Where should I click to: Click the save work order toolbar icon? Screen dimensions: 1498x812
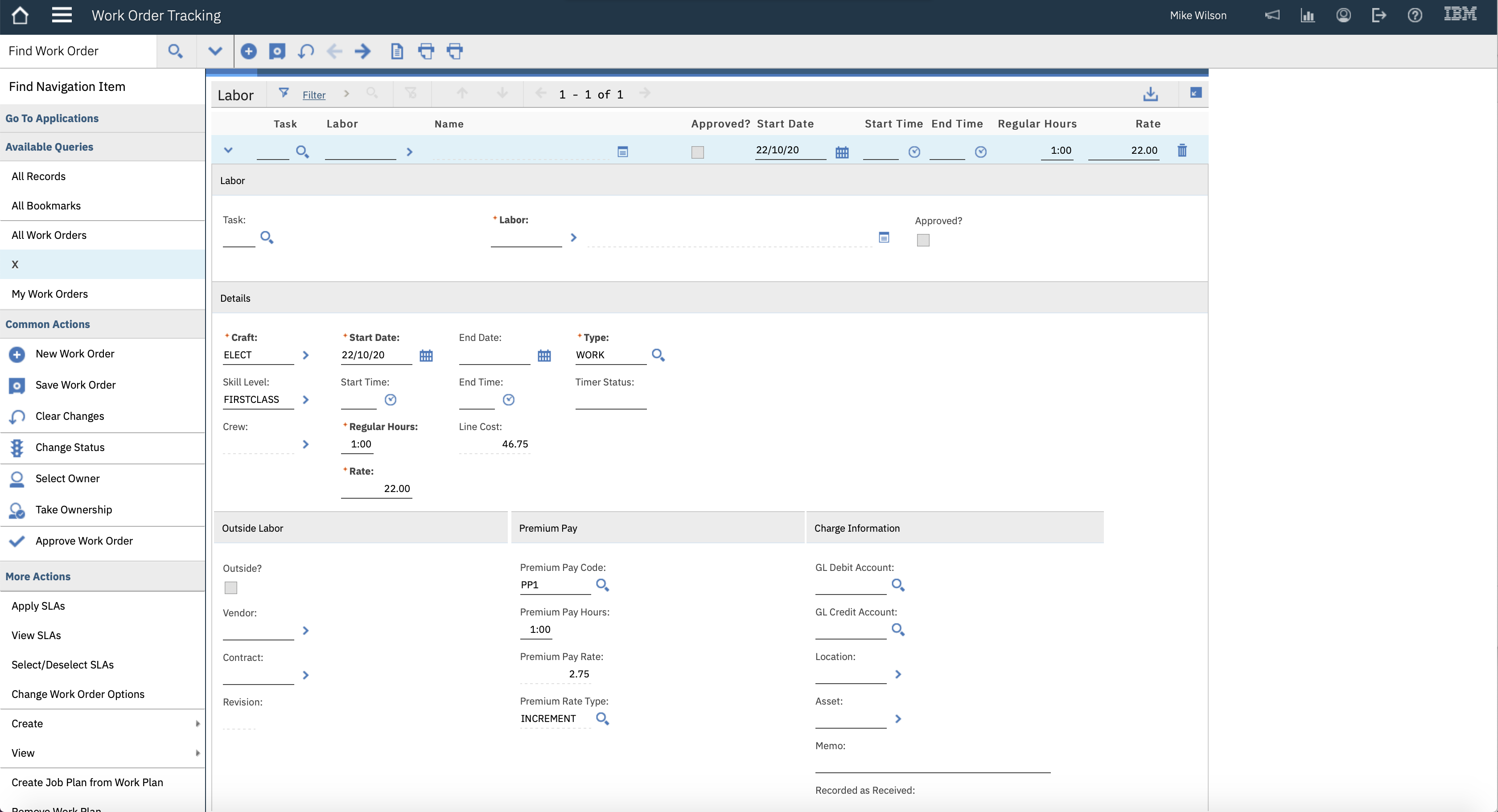(x=277, y=51)
